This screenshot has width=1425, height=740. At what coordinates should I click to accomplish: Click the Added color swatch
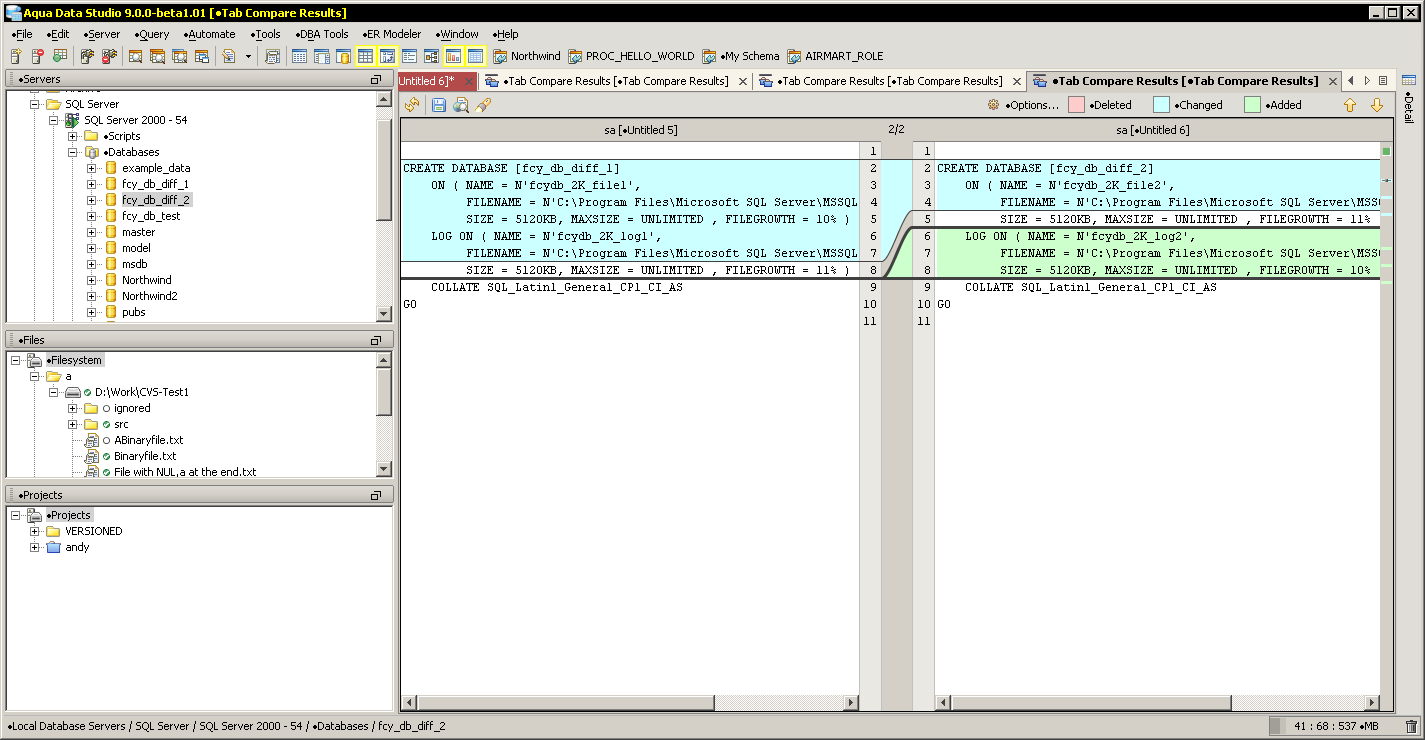tap(1252, 104)
